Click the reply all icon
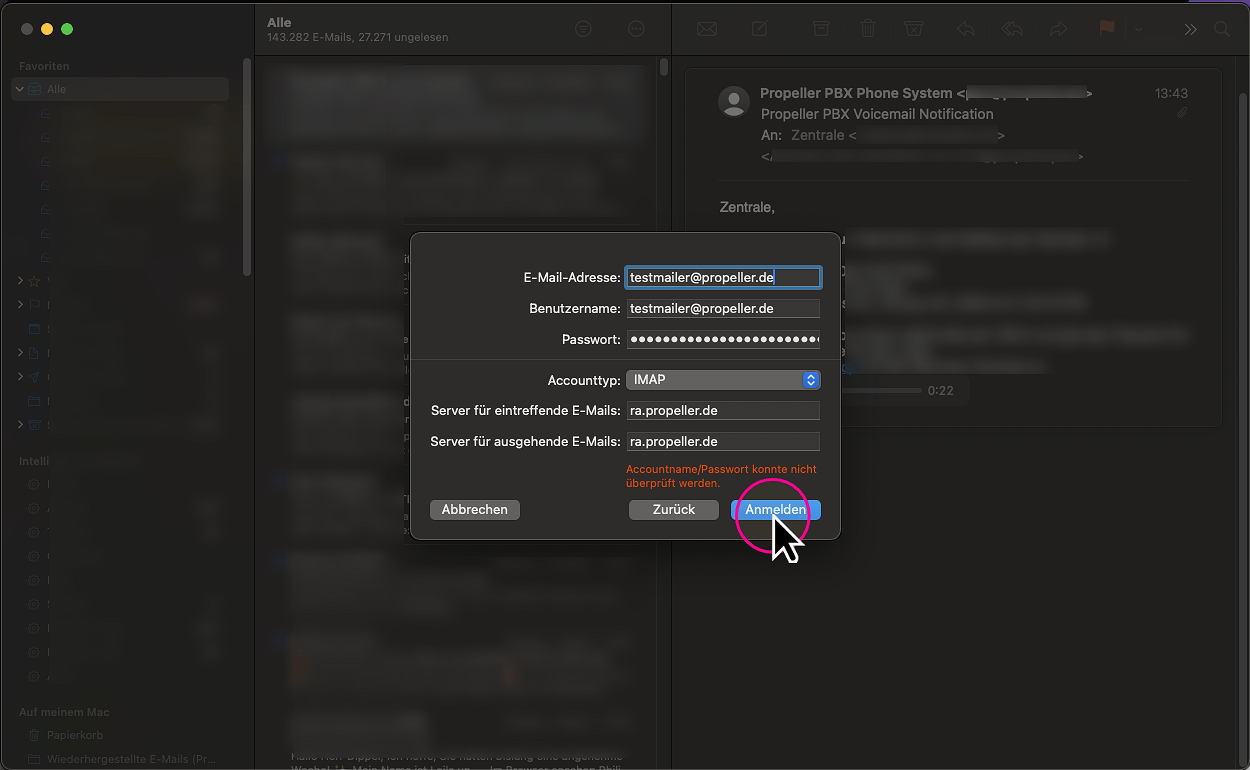The image size is (1250, 770). [1012, 29]
